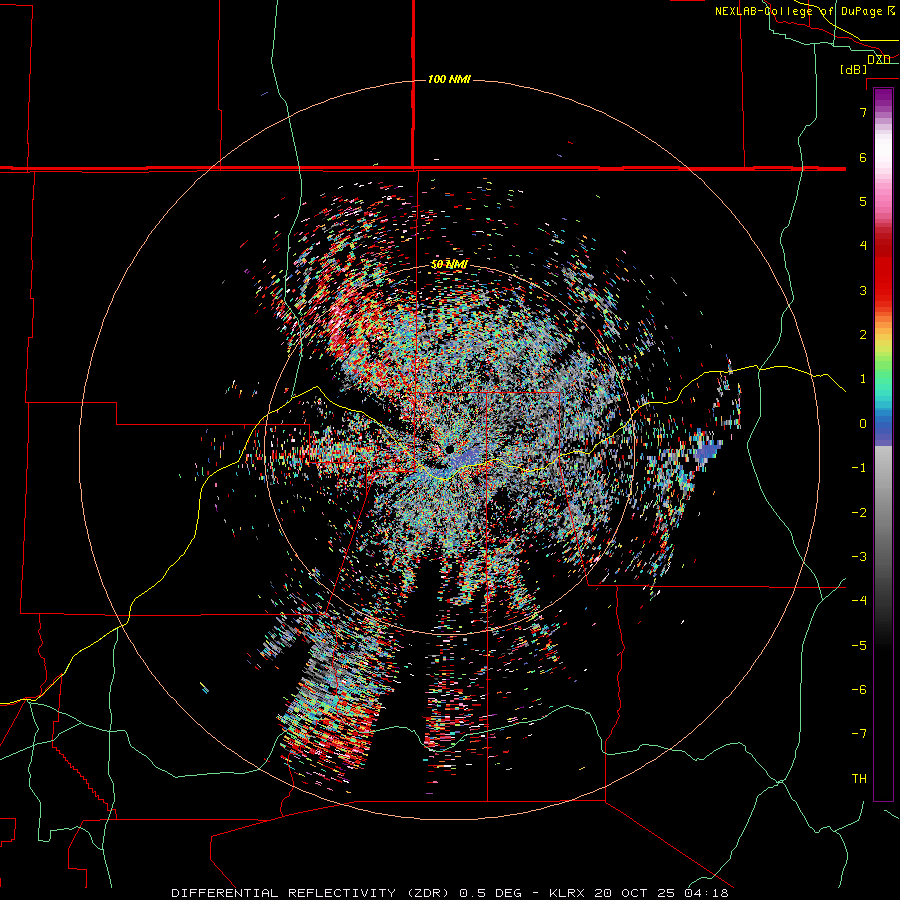Click the "-4" scale value

(859, 601)
